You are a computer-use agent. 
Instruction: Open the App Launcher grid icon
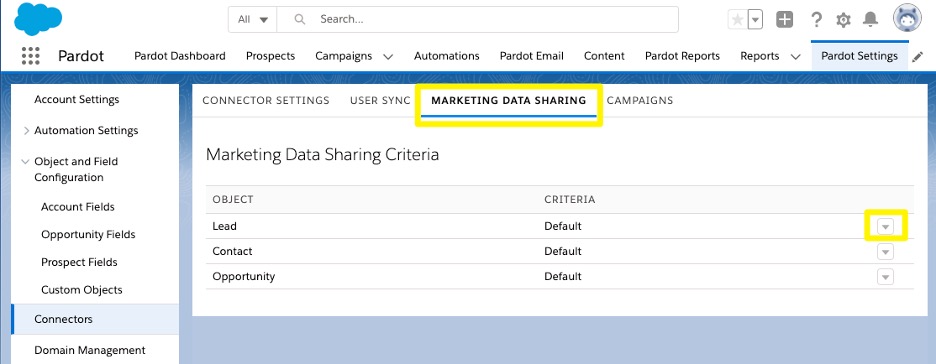30,55
